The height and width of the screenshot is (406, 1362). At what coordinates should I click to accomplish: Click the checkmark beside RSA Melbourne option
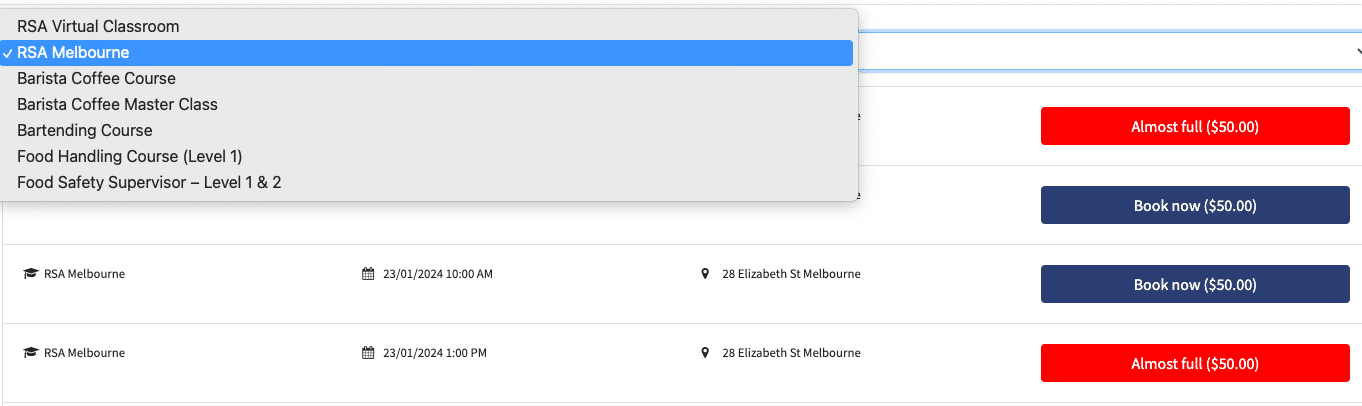point(7,53)
